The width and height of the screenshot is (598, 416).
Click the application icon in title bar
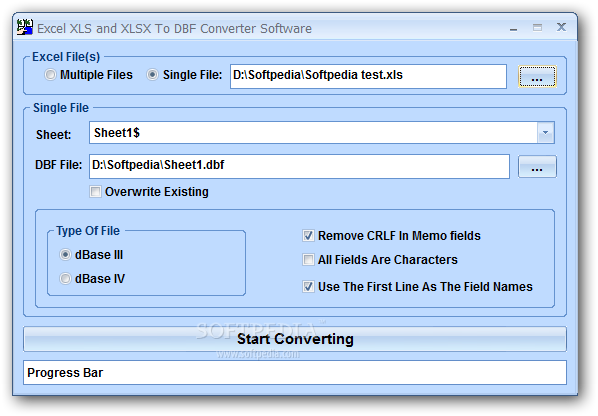click(x=24, y=27)
